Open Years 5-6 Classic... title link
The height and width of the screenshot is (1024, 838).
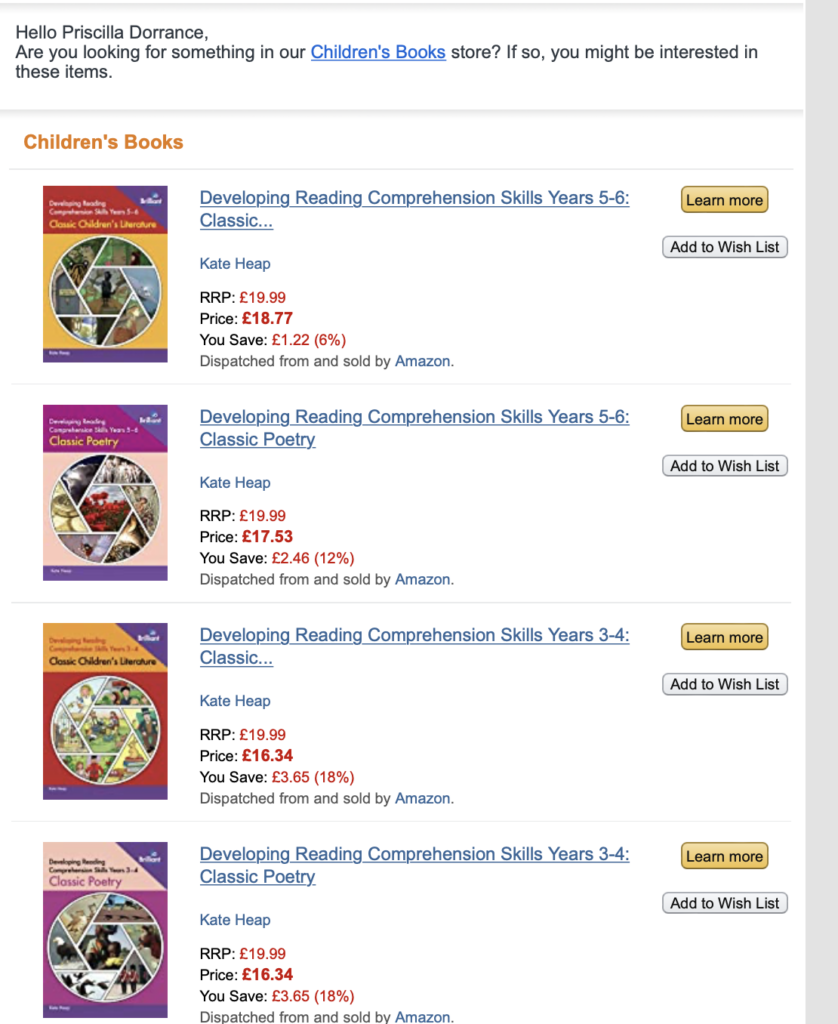coord(414,209)
